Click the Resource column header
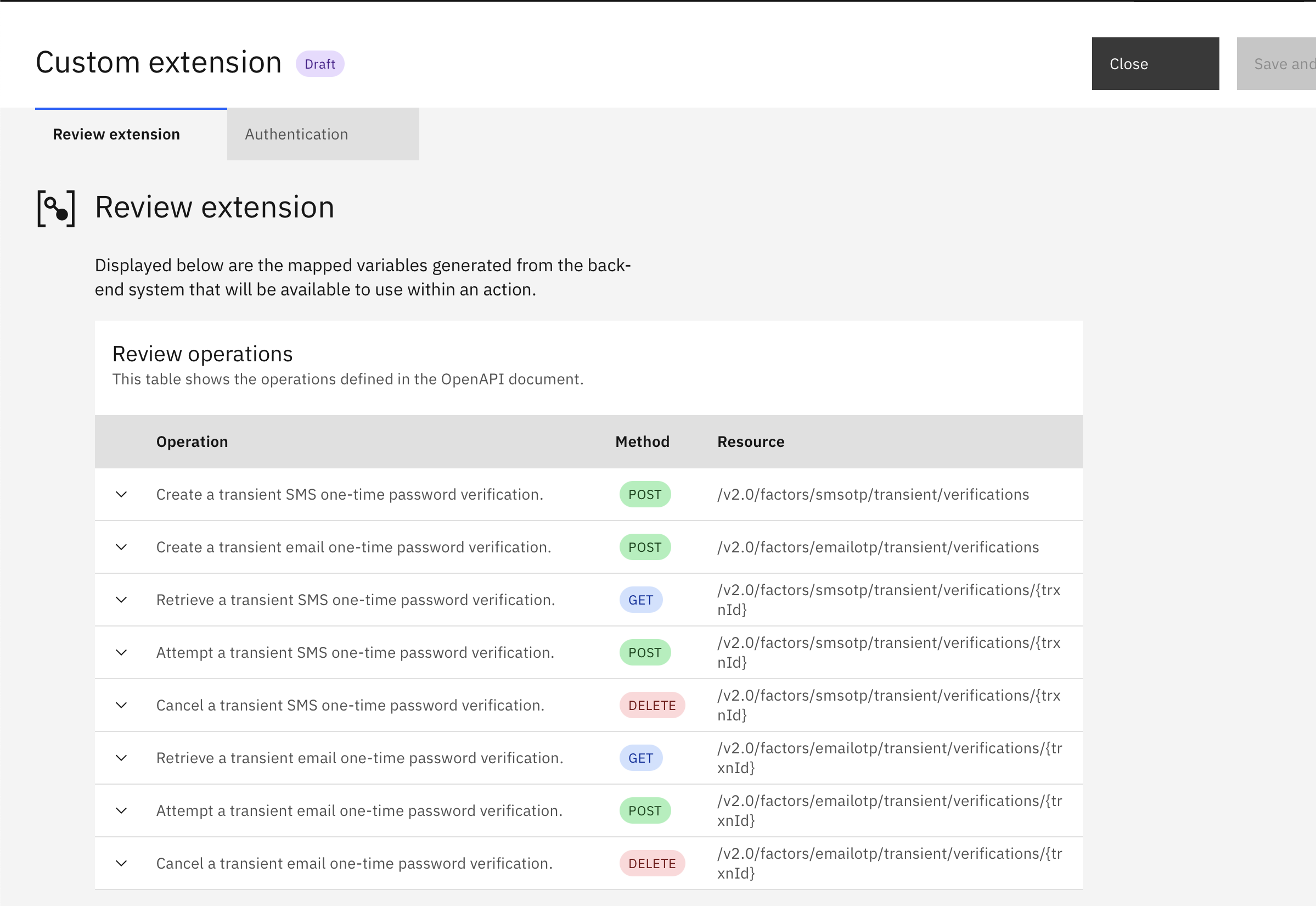Viewport: 1316px width, 906px height. (x=750, y=441)
